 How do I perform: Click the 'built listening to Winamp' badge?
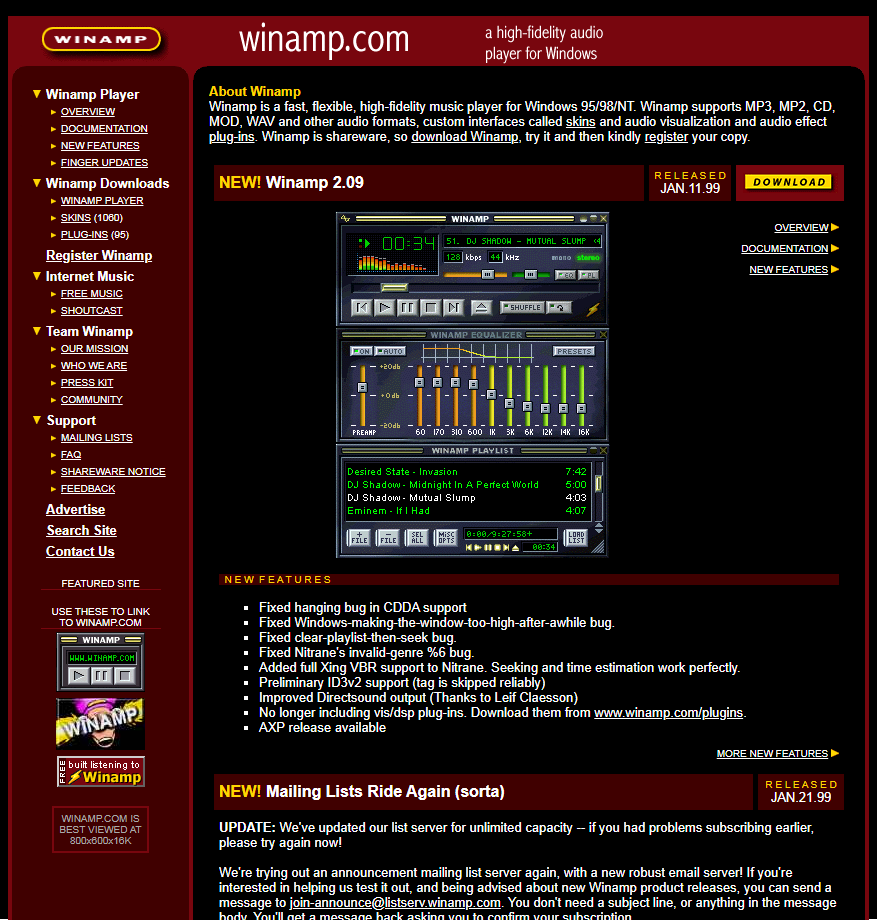tap(100, 772)
